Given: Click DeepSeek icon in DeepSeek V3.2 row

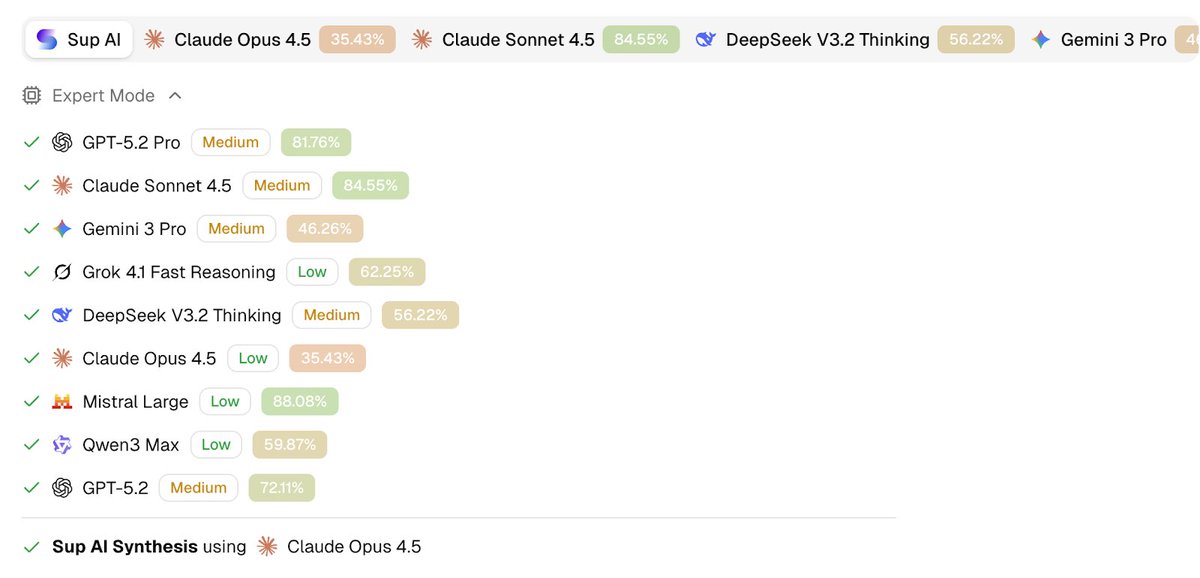Looking at the screenshot, I should 62,315.
